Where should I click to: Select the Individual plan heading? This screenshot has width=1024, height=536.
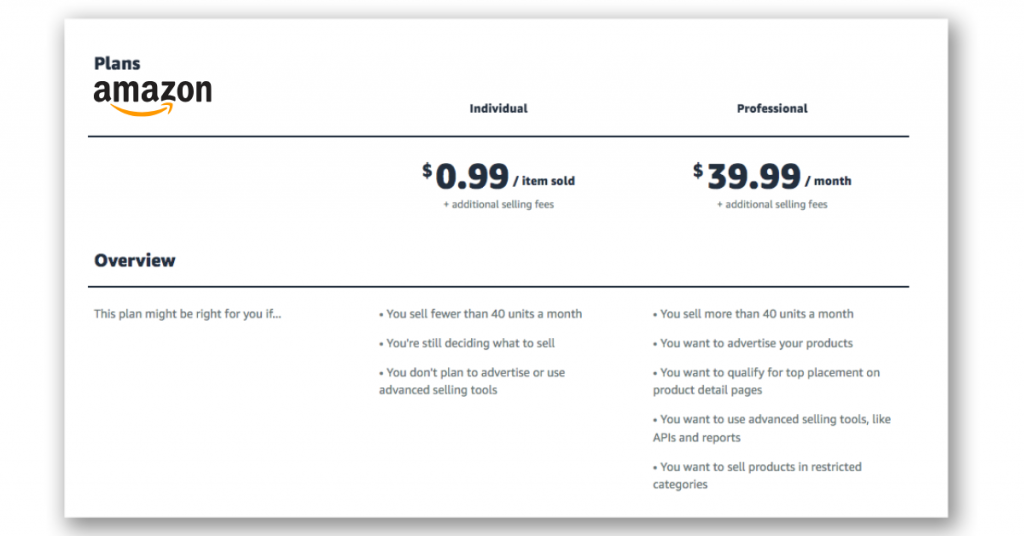tap(498, 108)
